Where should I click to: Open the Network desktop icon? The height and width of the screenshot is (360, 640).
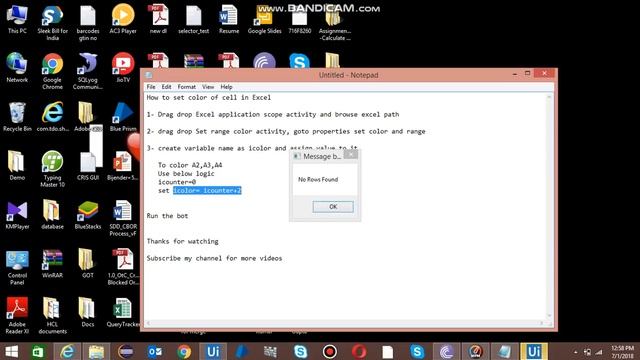pos(17,68)
